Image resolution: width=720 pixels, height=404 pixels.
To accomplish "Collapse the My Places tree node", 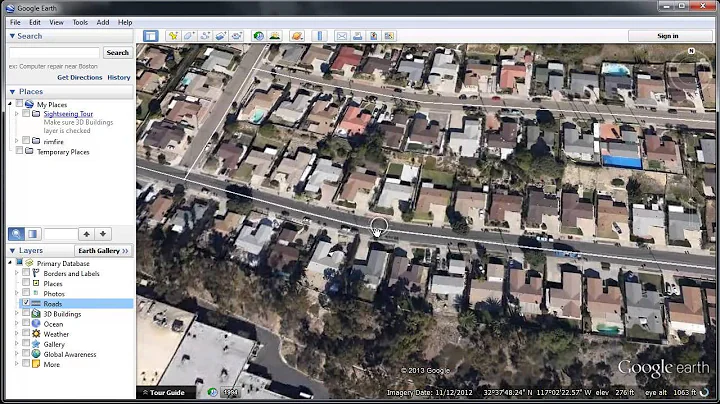I will click(10, 104).
